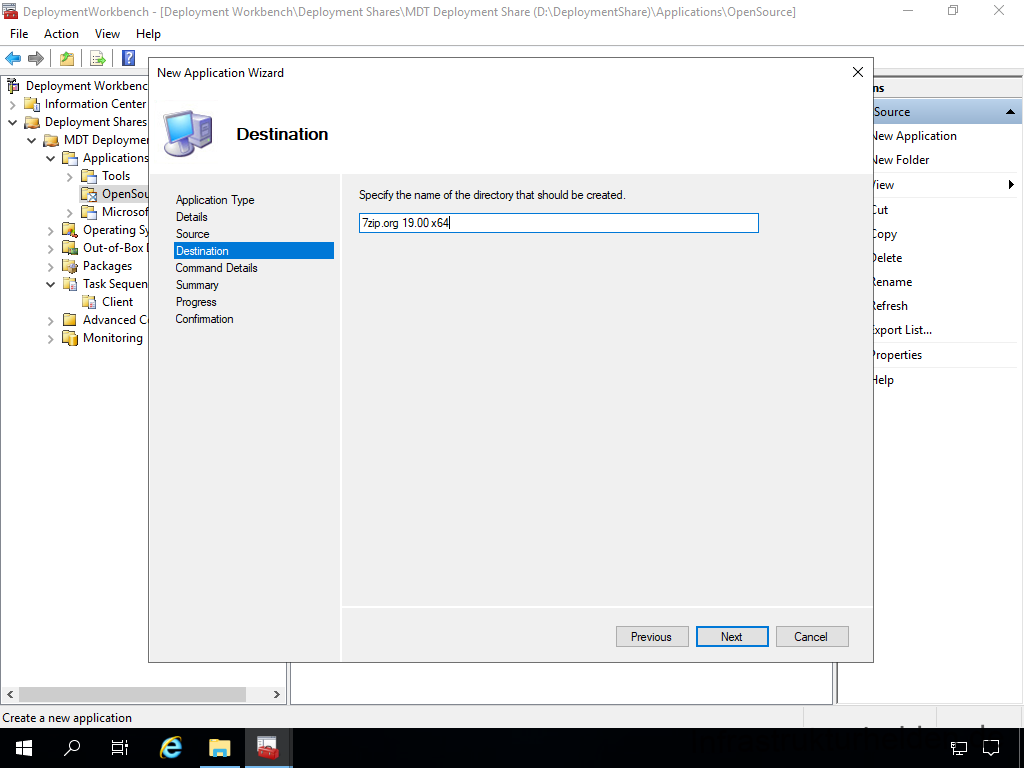The height and width of the screenshot is (768, 1024).
Task: Open Windows Start menu
Action: click(24, 748)
